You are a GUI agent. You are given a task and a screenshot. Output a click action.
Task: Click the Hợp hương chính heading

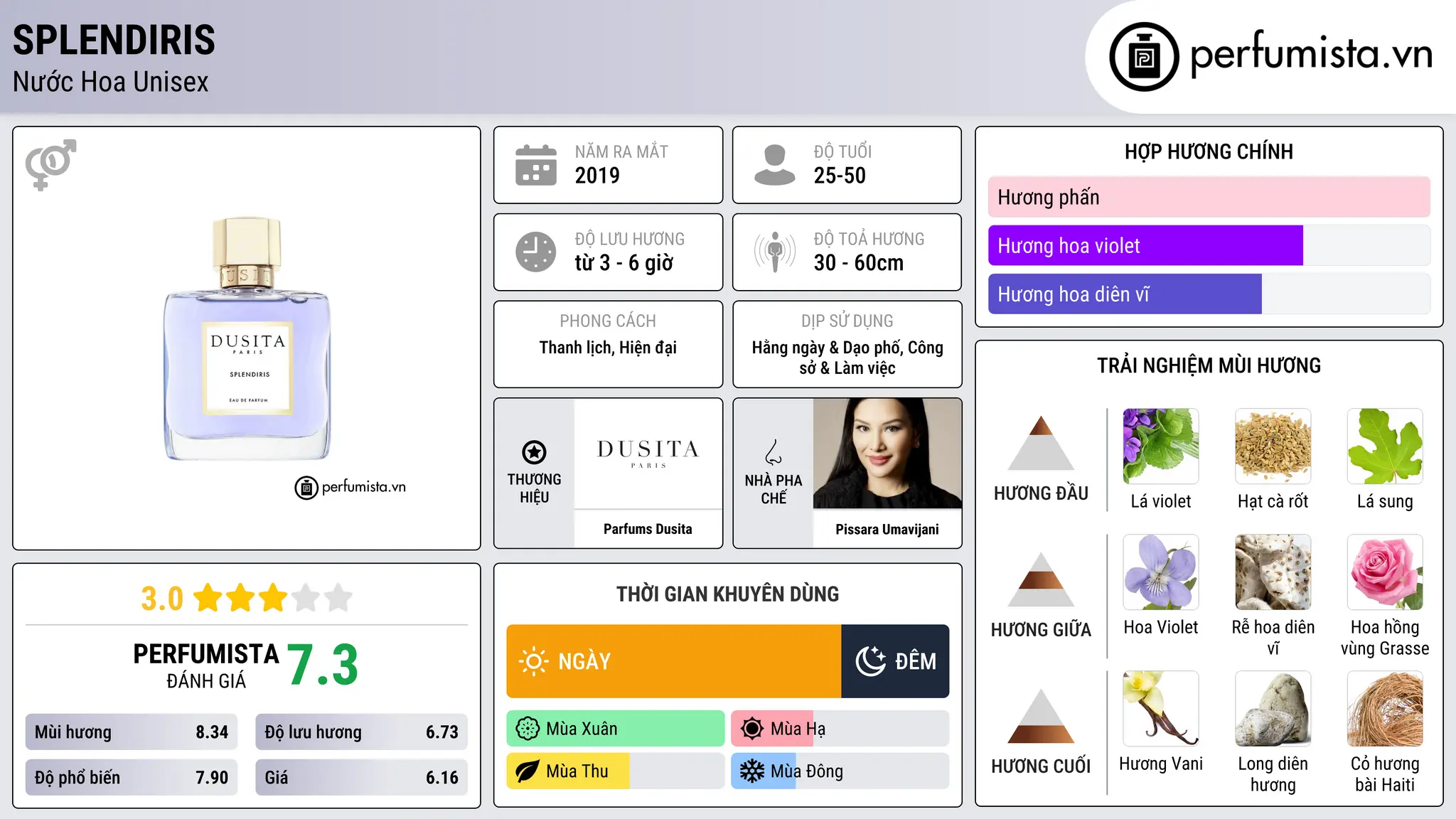click(1209, 151)
